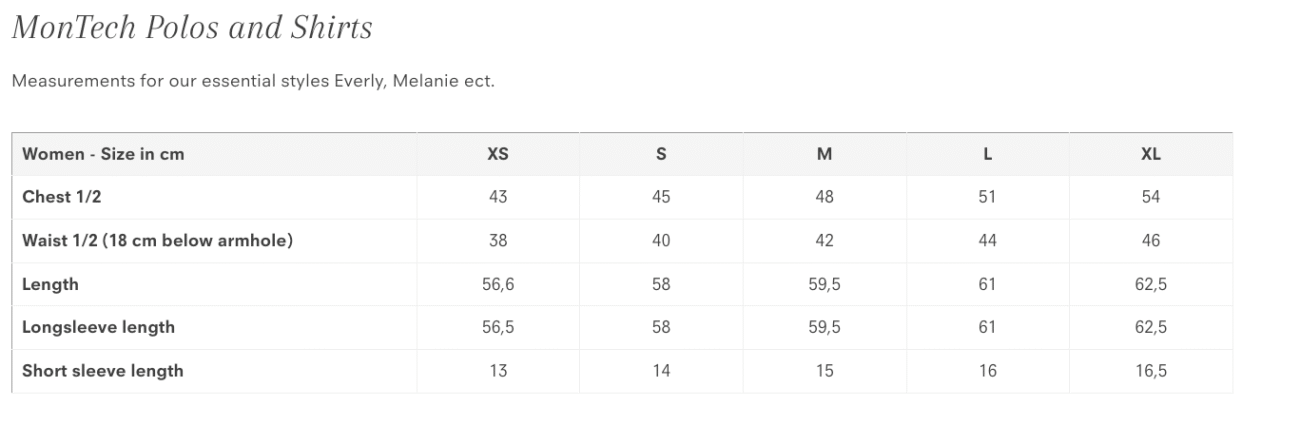The height and width of the screenshot is (445, 1300).
Task: Select the Longsleeve length value for size L
Action: (x=987, y=327)
